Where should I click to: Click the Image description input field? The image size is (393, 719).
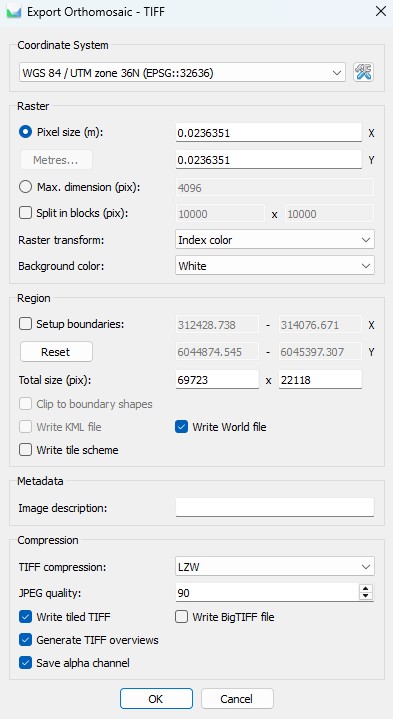[275, 508]
